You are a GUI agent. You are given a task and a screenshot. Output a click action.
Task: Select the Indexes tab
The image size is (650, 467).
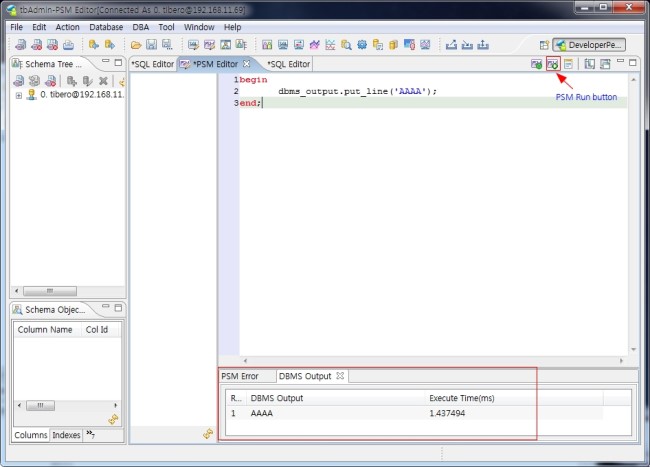(67, 434)
